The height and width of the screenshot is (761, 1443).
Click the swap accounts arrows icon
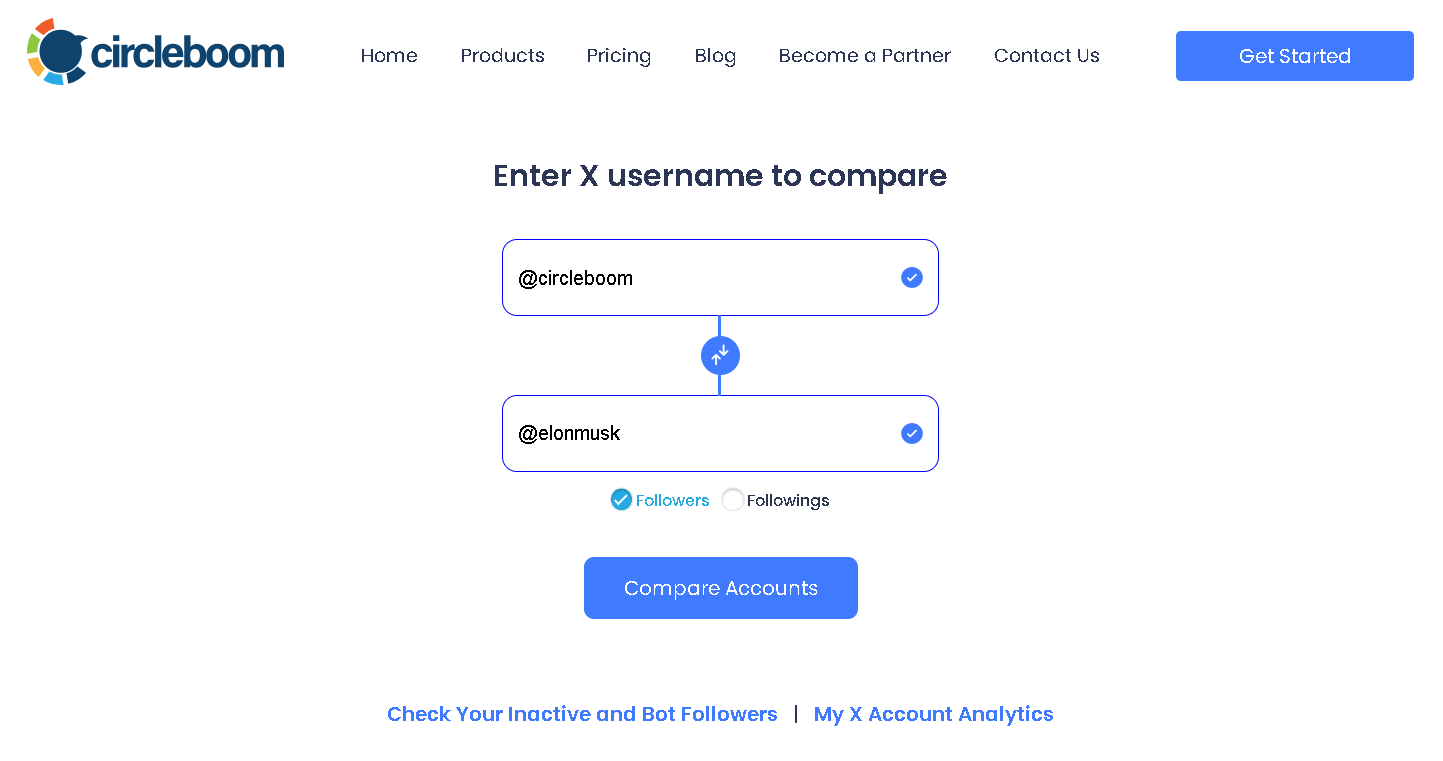[x=720, y=355]
